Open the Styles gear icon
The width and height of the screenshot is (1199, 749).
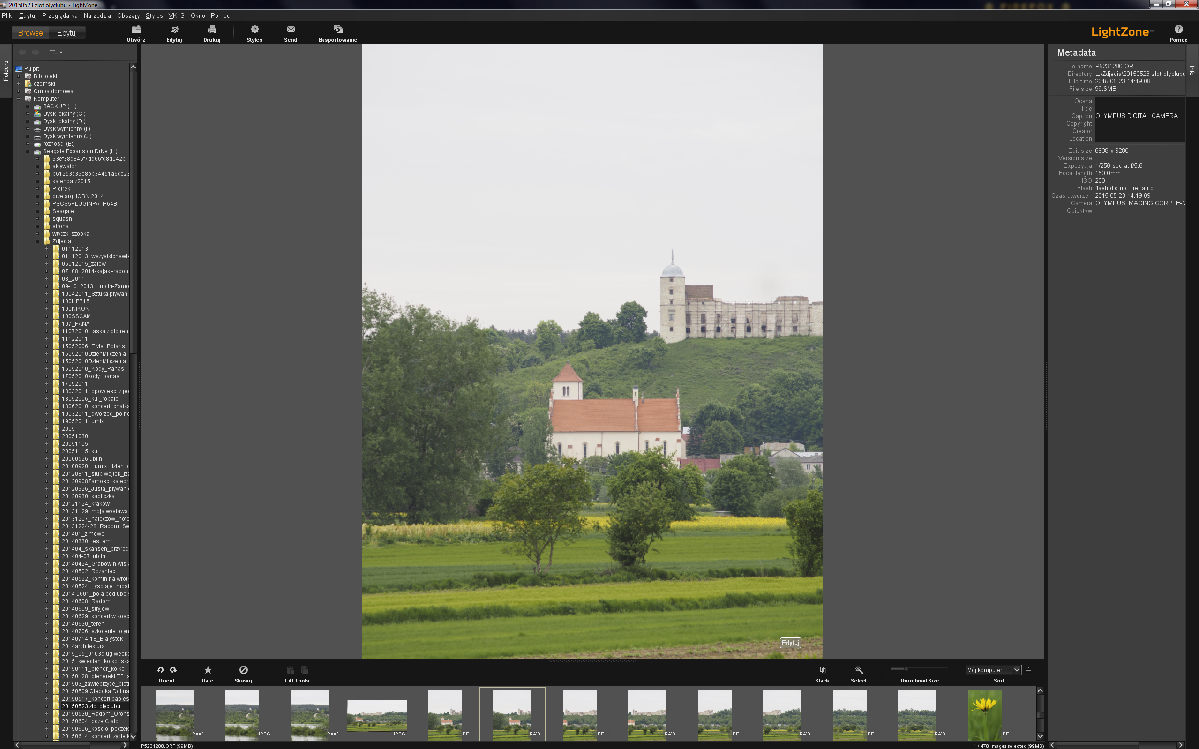coord(254,30)
